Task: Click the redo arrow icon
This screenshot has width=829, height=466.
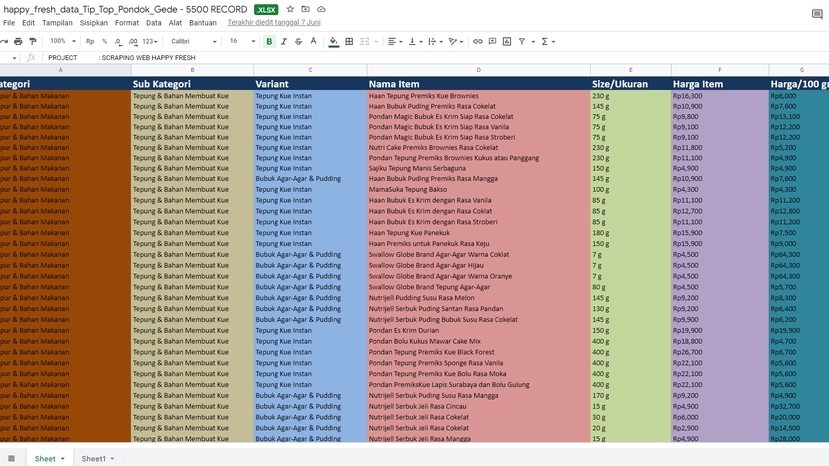Action: pyautogui.click(x=4, y=41)
